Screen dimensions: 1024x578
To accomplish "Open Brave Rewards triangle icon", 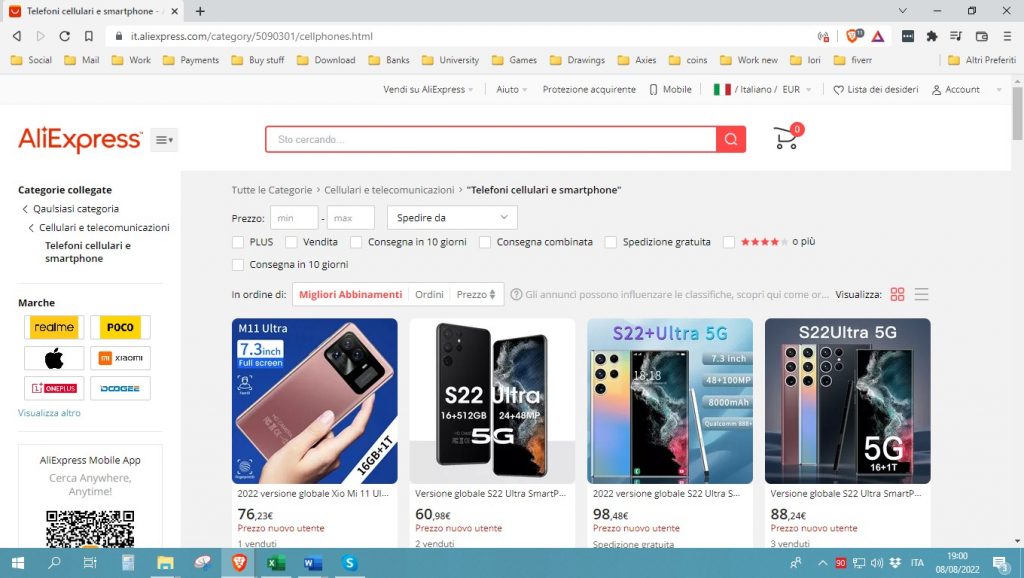I will pyautogui.click(x=876, y=35).
